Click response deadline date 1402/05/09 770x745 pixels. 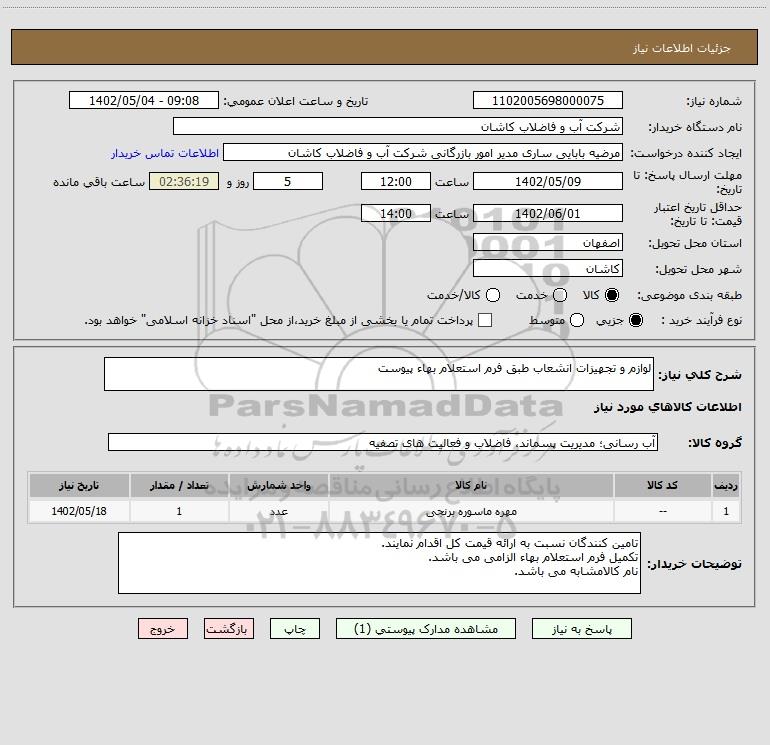[548, 181]
